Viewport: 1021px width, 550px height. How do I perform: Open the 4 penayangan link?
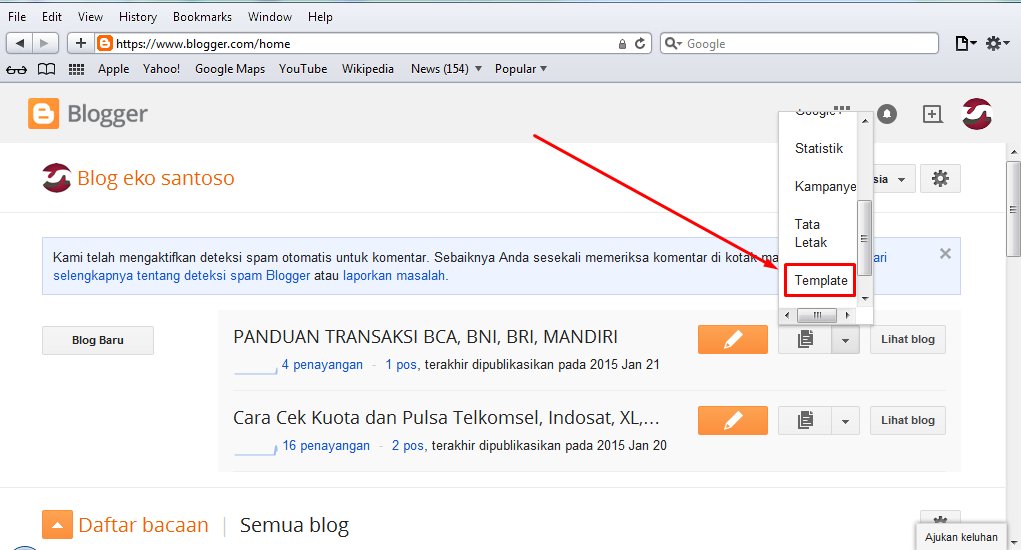point(322,364)
